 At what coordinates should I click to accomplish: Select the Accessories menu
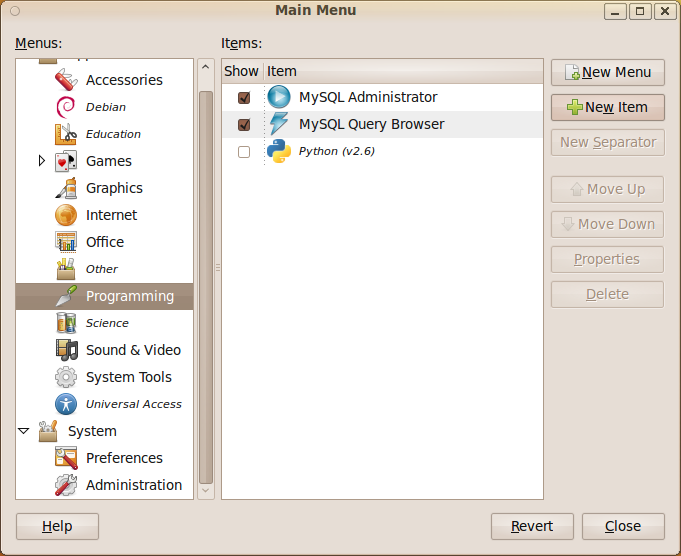124,80
